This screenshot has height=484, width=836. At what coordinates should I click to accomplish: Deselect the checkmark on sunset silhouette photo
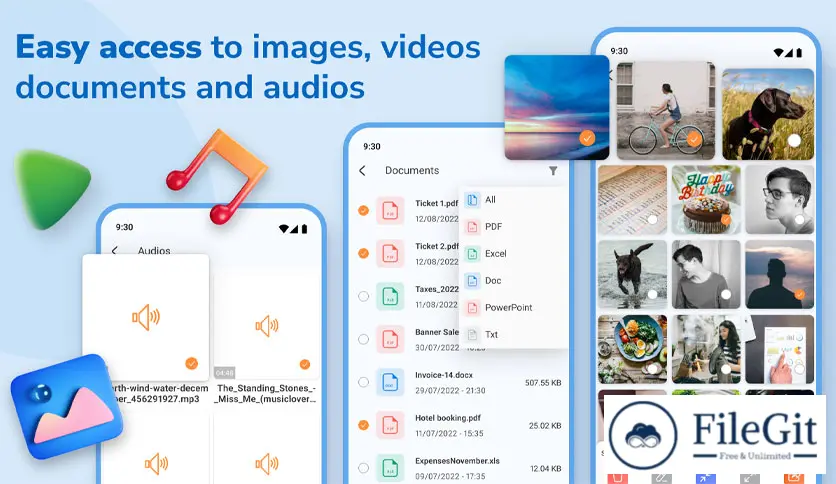(799, 294)
